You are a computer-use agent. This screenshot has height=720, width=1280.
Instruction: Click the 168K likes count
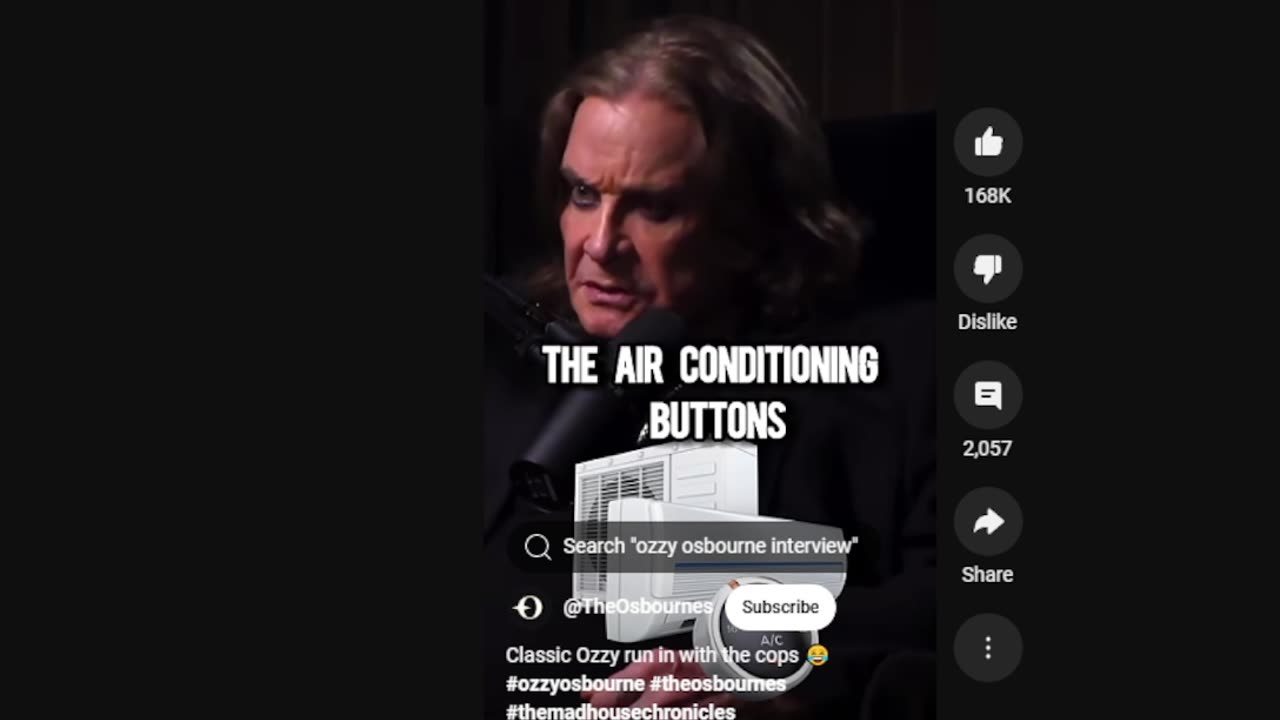click(987, 196)
